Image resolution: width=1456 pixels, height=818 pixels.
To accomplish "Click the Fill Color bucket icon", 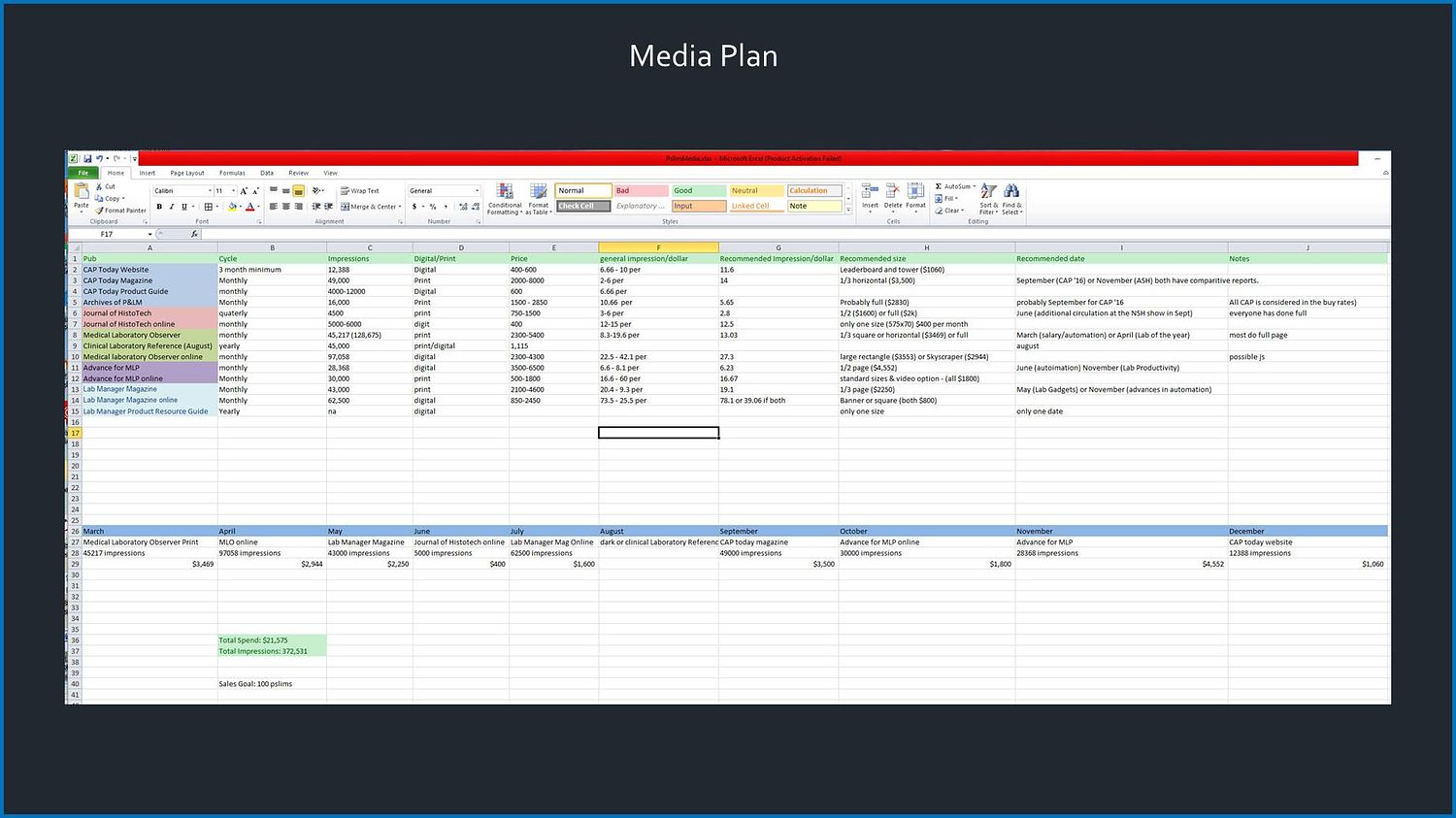I will [233, 207].
